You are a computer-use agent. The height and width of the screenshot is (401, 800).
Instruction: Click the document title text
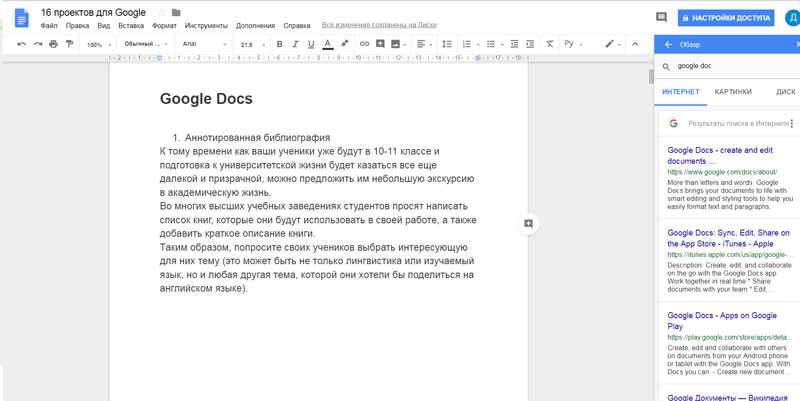(93, 12)
